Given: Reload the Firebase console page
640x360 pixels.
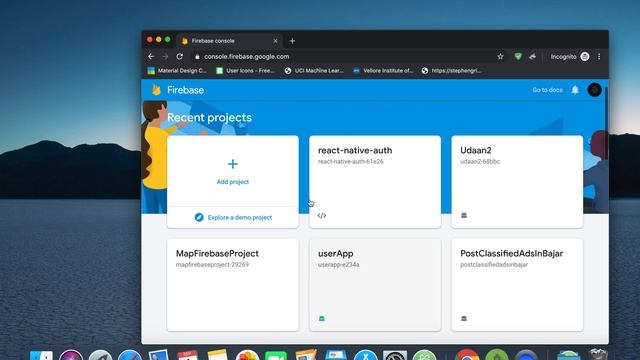Looking at the screenshot, I should [180, 56].
